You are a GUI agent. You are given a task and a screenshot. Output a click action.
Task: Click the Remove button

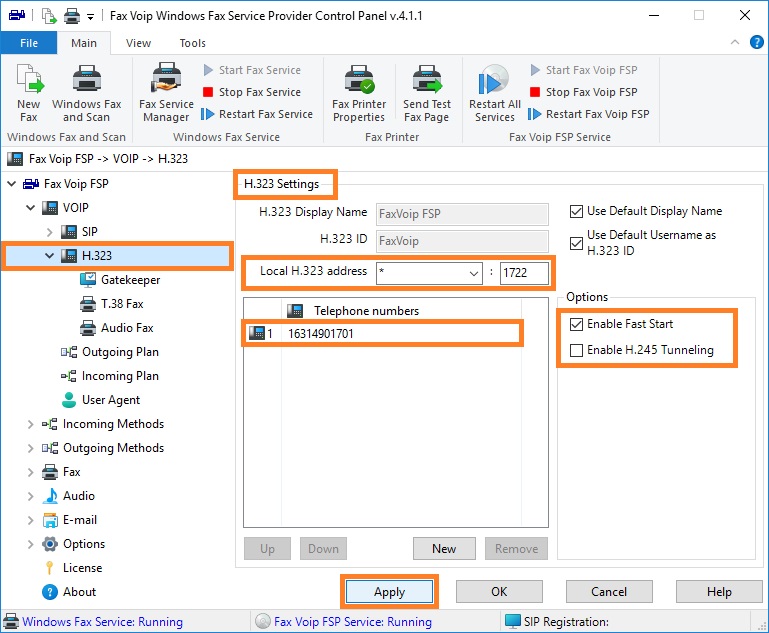(x=516, y=549)
